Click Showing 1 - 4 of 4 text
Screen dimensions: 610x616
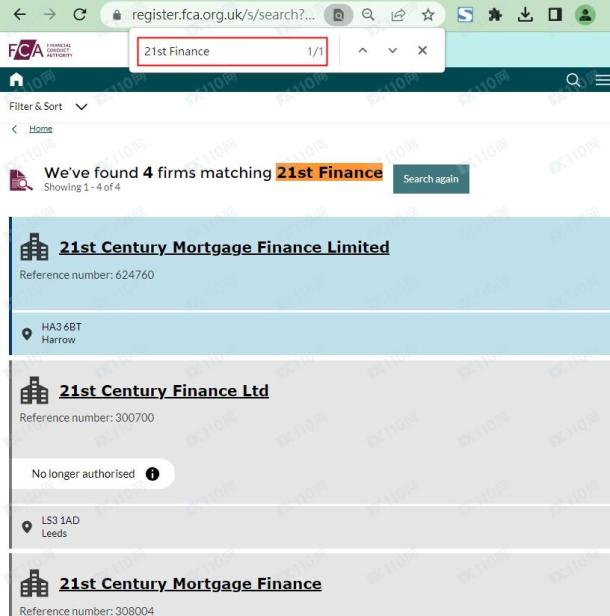(82, 187)
